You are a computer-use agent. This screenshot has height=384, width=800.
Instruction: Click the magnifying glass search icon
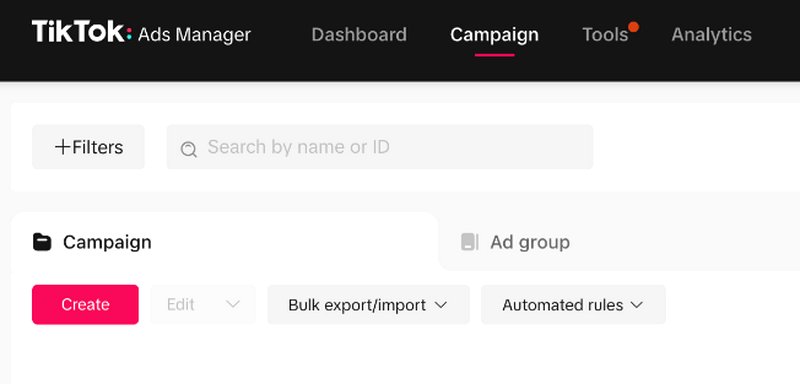[188, 149]
